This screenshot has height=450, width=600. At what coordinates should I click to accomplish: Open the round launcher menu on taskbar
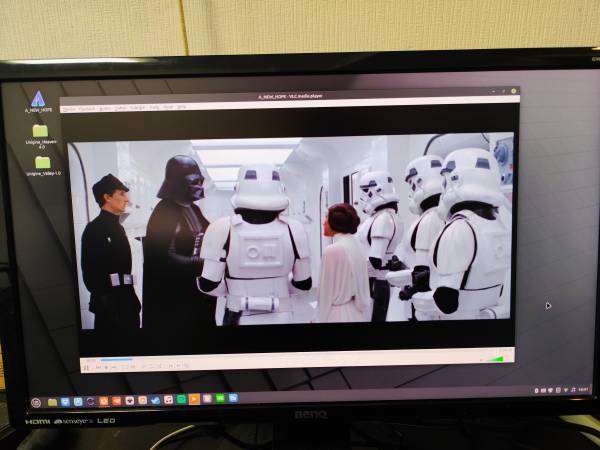(x=36, y=403)
